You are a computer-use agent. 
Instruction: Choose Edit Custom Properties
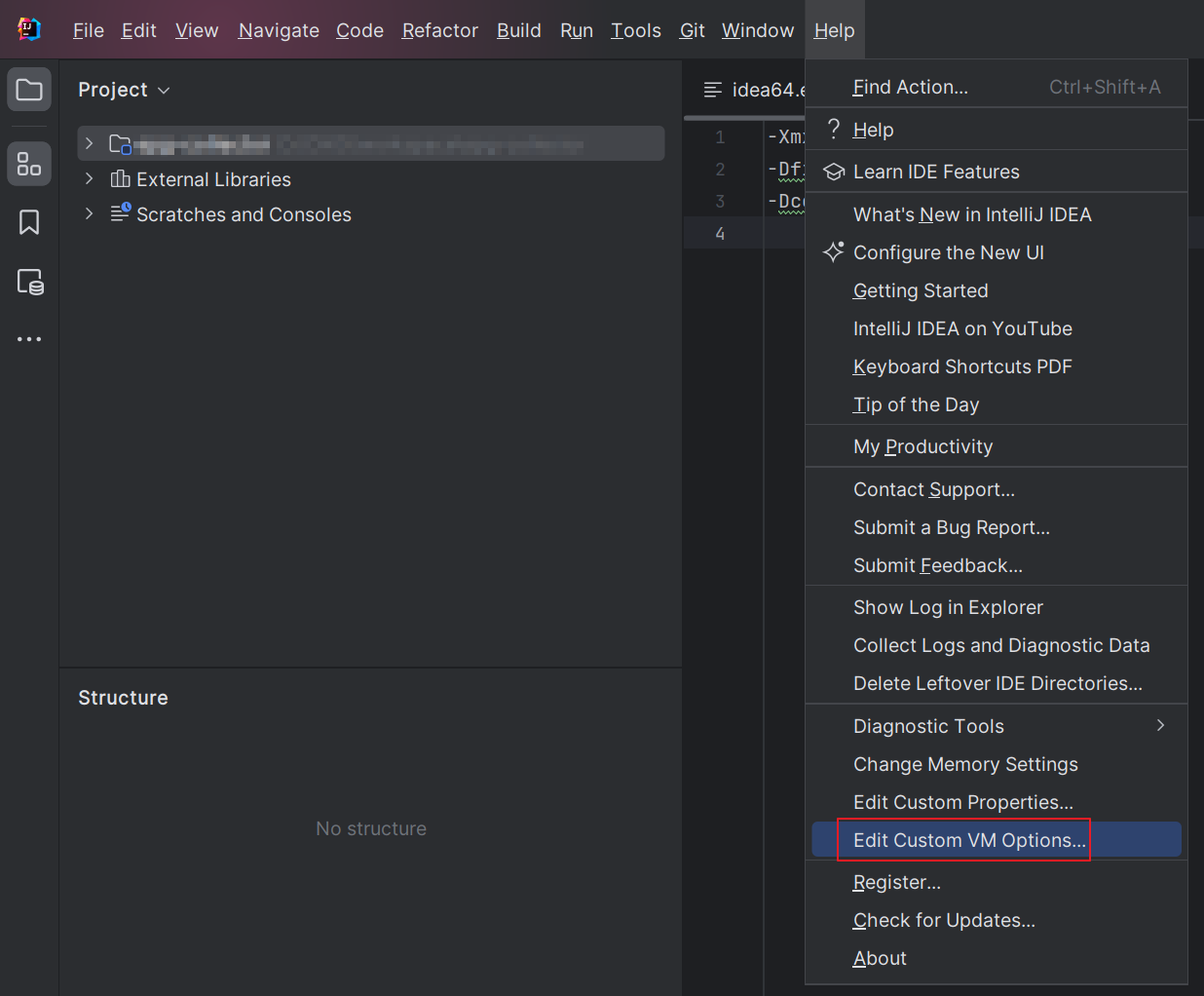[x=997, y=802]
